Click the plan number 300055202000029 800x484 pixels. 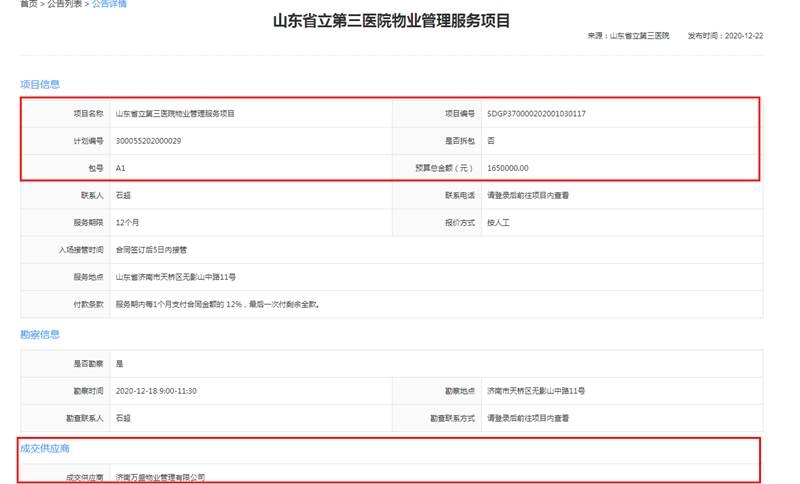148,141
